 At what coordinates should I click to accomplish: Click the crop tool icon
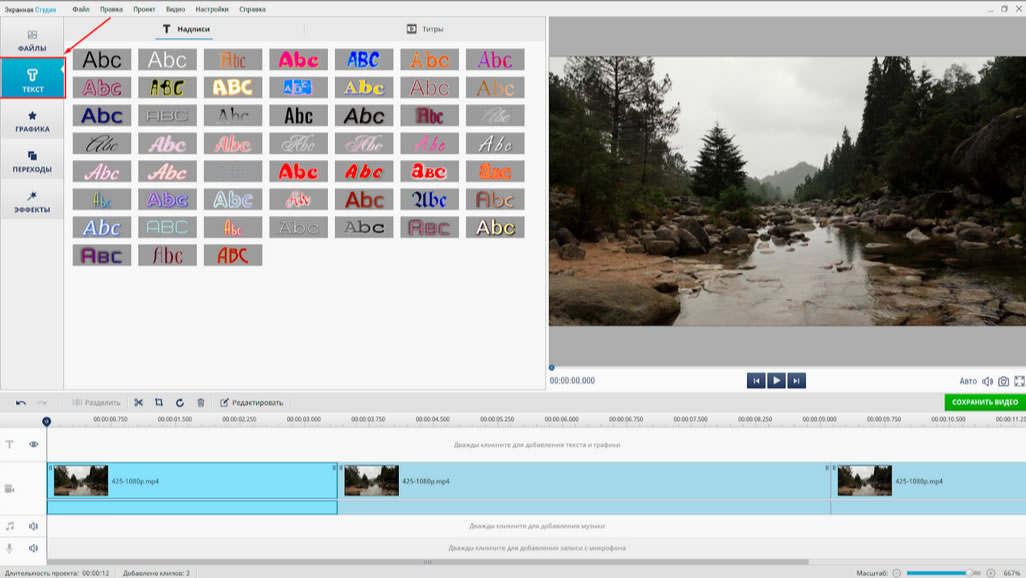(x=159, y=403)
